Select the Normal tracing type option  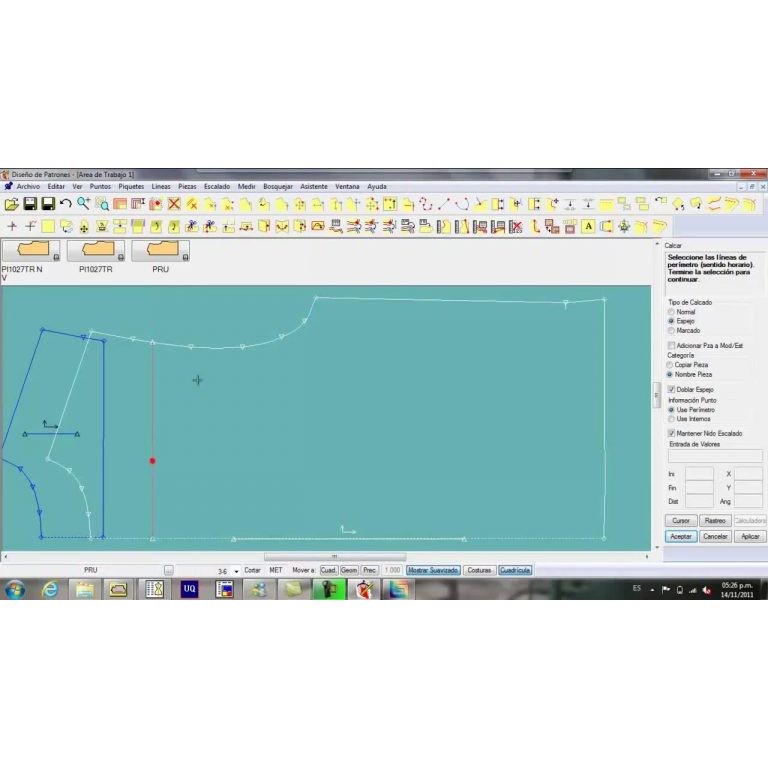tap(672, 312)
